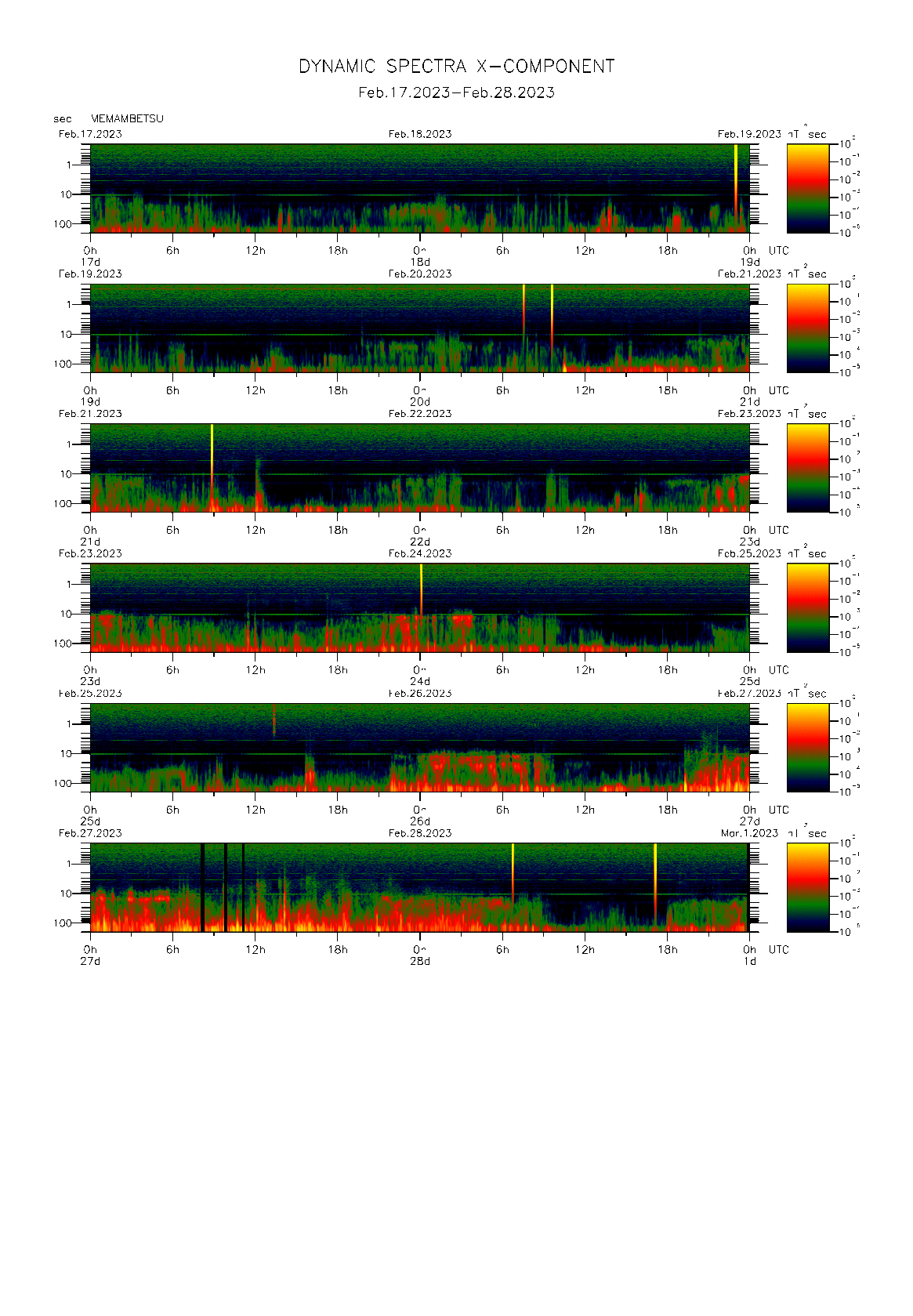Screen dimensions: 913x1316
Task: Click the colorbar beside the top spectrogram
Action: coord(807,188)
